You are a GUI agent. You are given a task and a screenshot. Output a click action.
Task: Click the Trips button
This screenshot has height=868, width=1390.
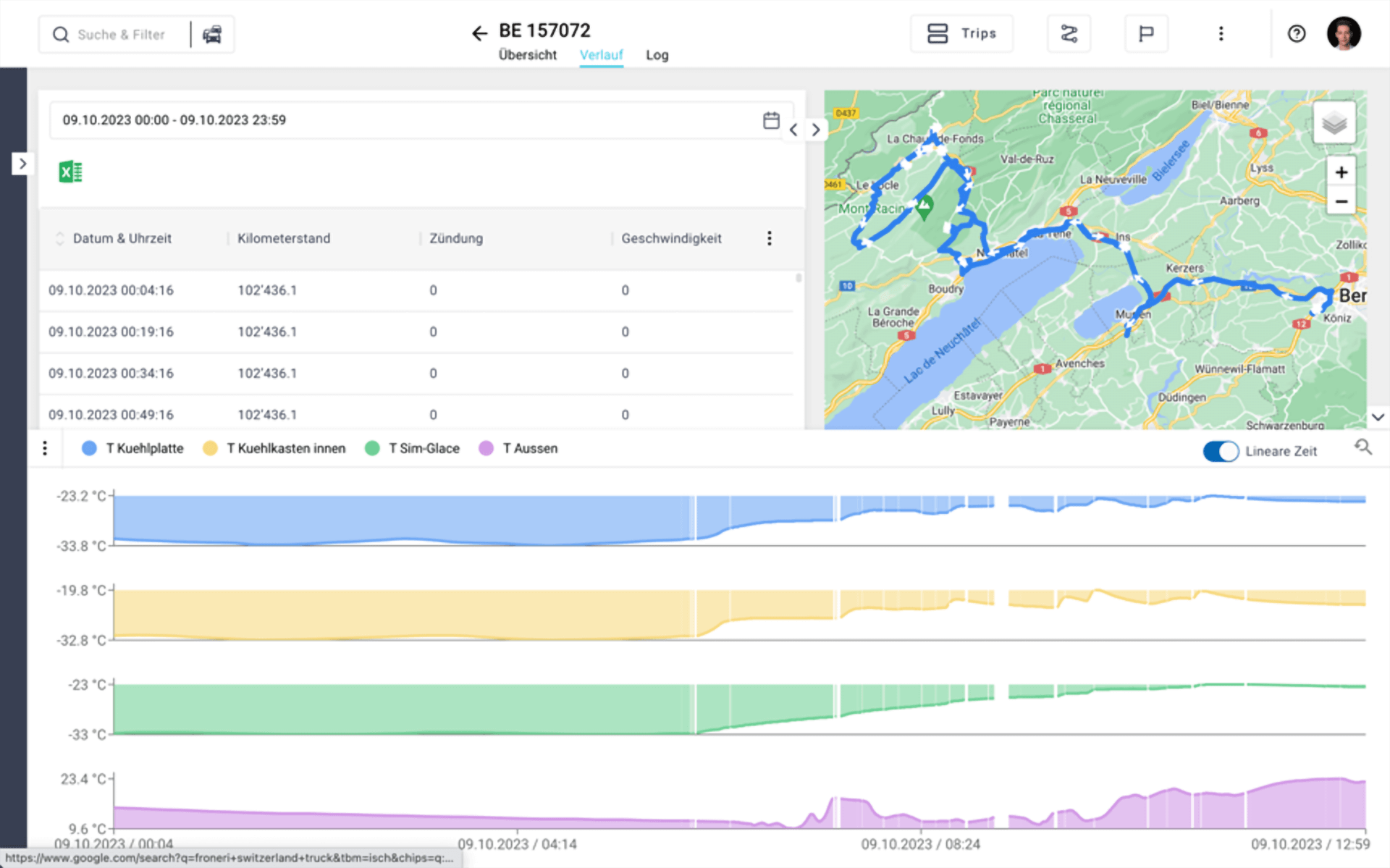pyautogui.click(x=961, y=33)
